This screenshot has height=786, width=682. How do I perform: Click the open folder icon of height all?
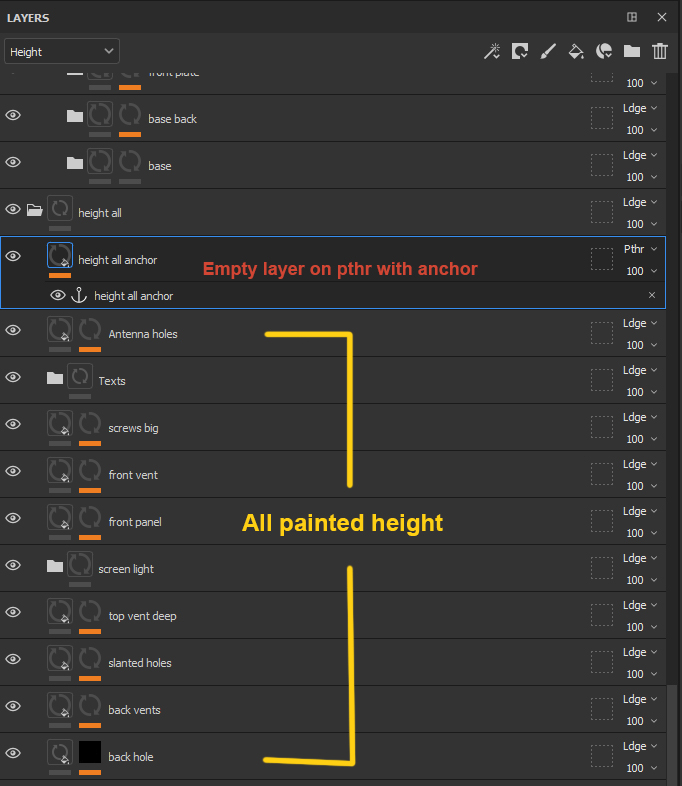(x=34, y=210)
